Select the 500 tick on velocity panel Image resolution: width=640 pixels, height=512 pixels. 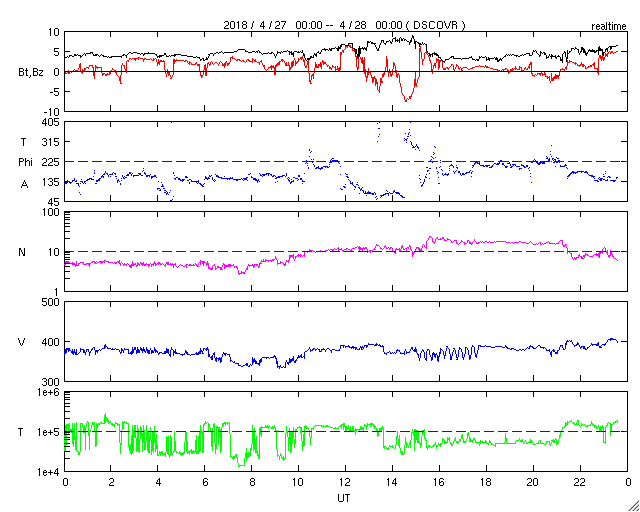pos(48,302)
